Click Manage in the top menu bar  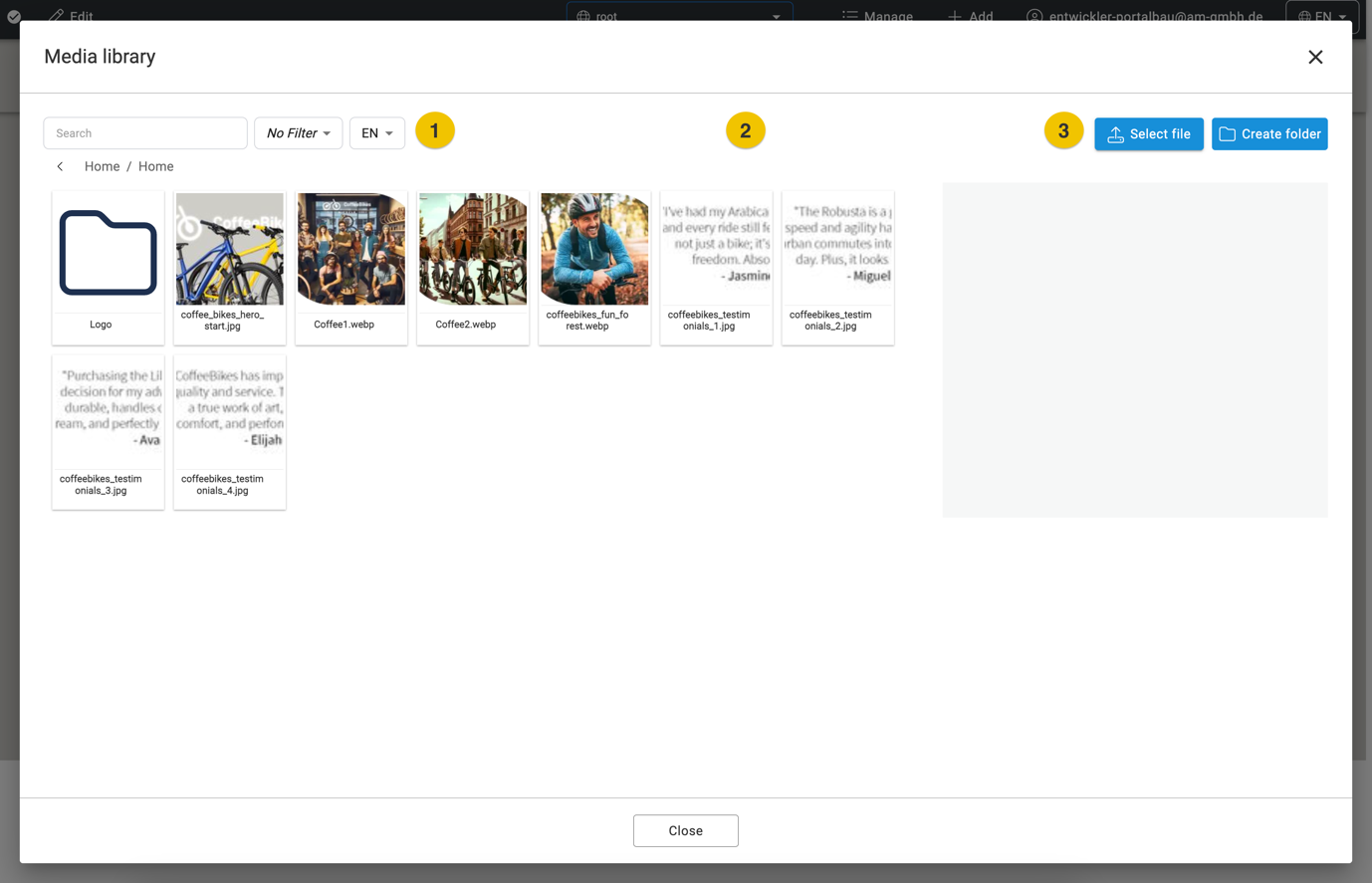pos(878,17)
